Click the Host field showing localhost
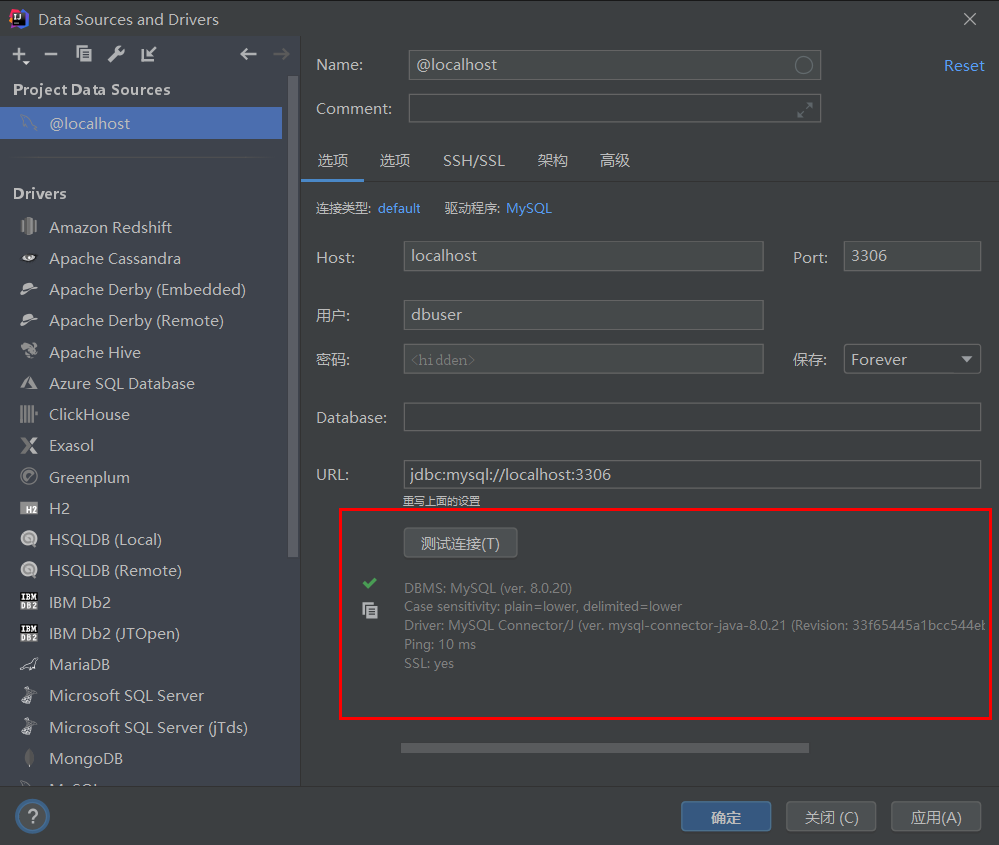Viewport: 999px width, 845px height. (x=584, y=256)
